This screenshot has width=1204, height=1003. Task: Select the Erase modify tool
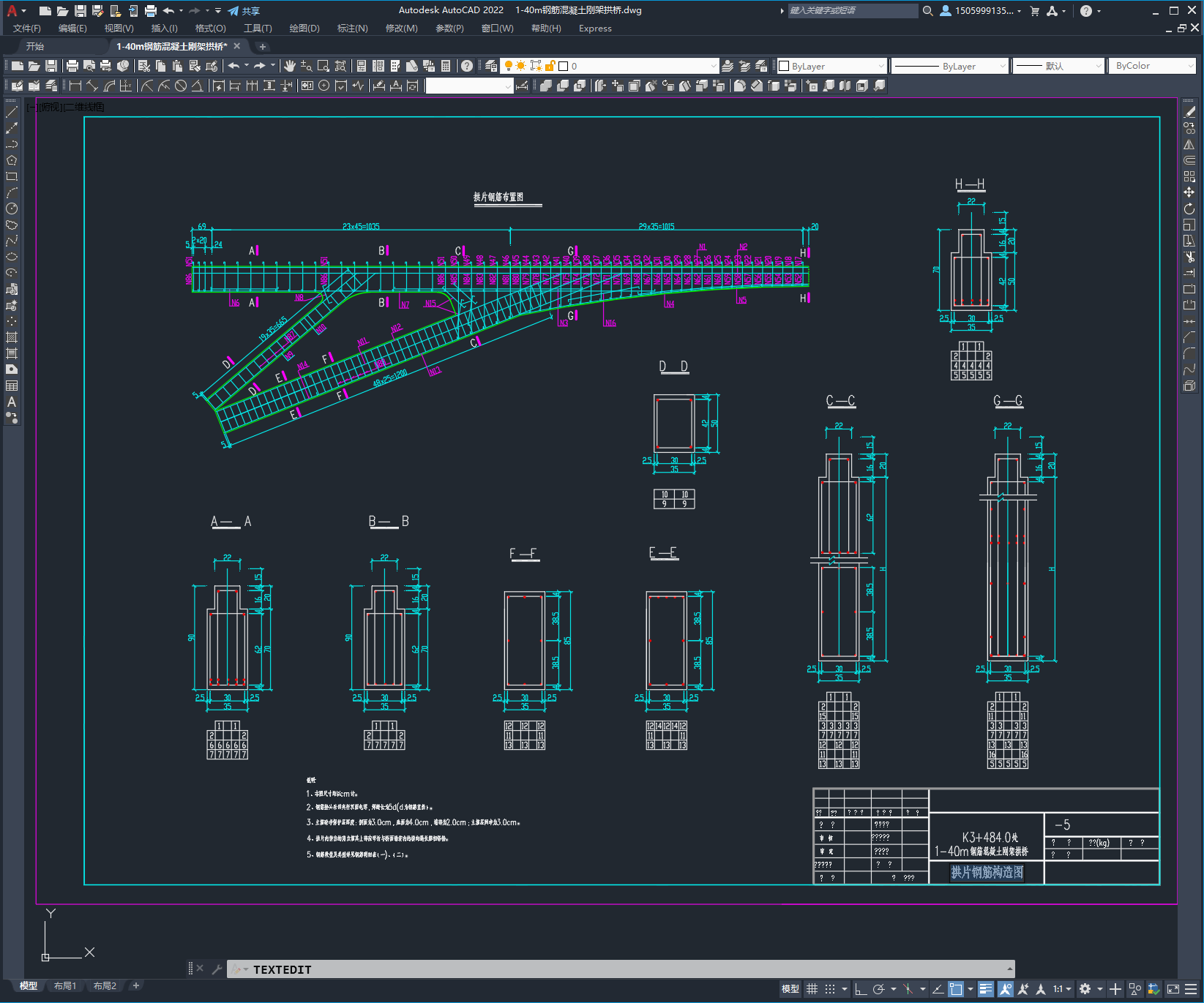coord(1189,112)
